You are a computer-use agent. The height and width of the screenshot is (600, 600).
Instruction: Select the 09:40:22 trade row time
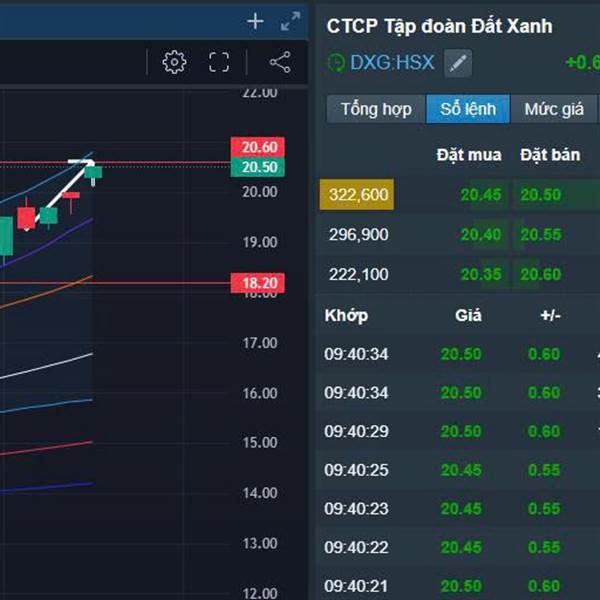(x=356, y=548)
